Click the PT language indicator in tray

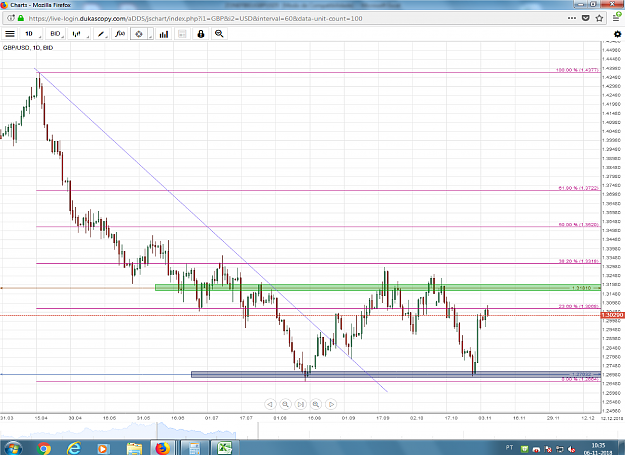tap(509, 448)
